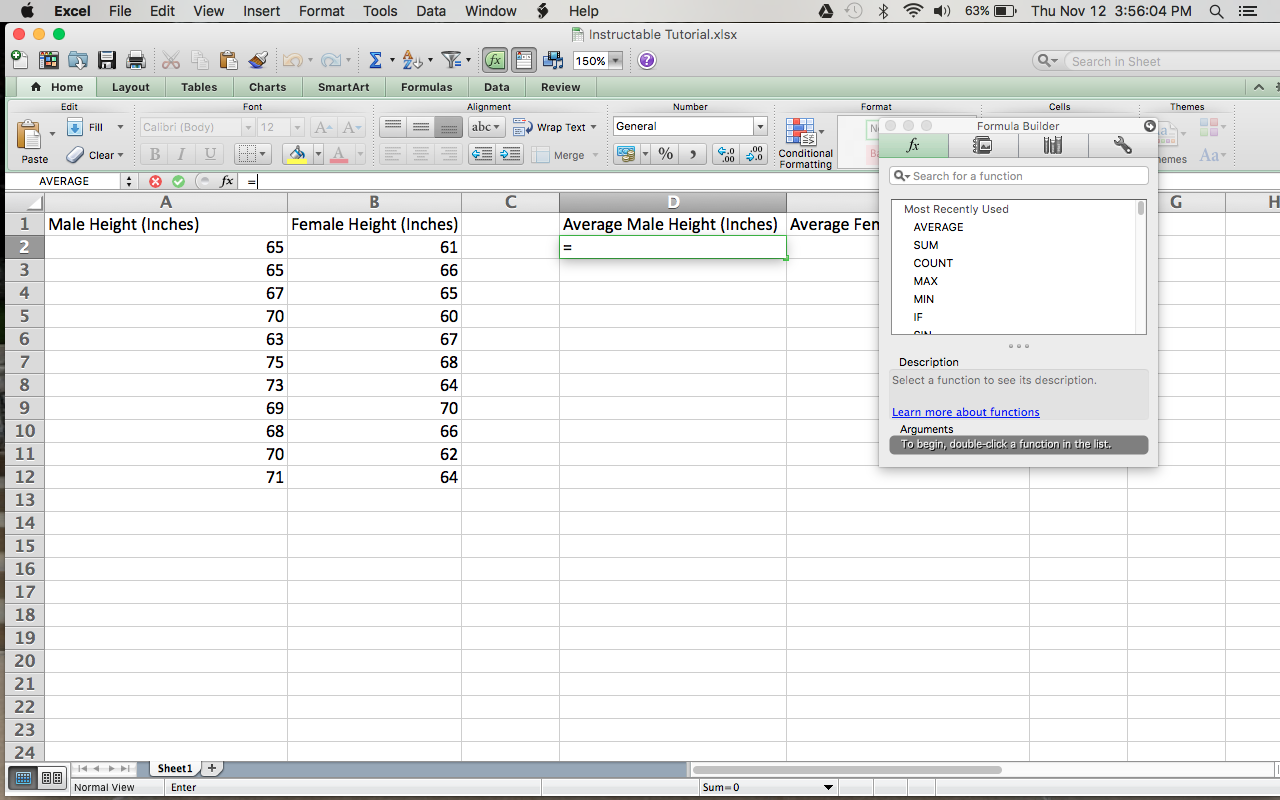Click the Percent Style button
Screen dimensions: 1280x800
tap(665, 154)
